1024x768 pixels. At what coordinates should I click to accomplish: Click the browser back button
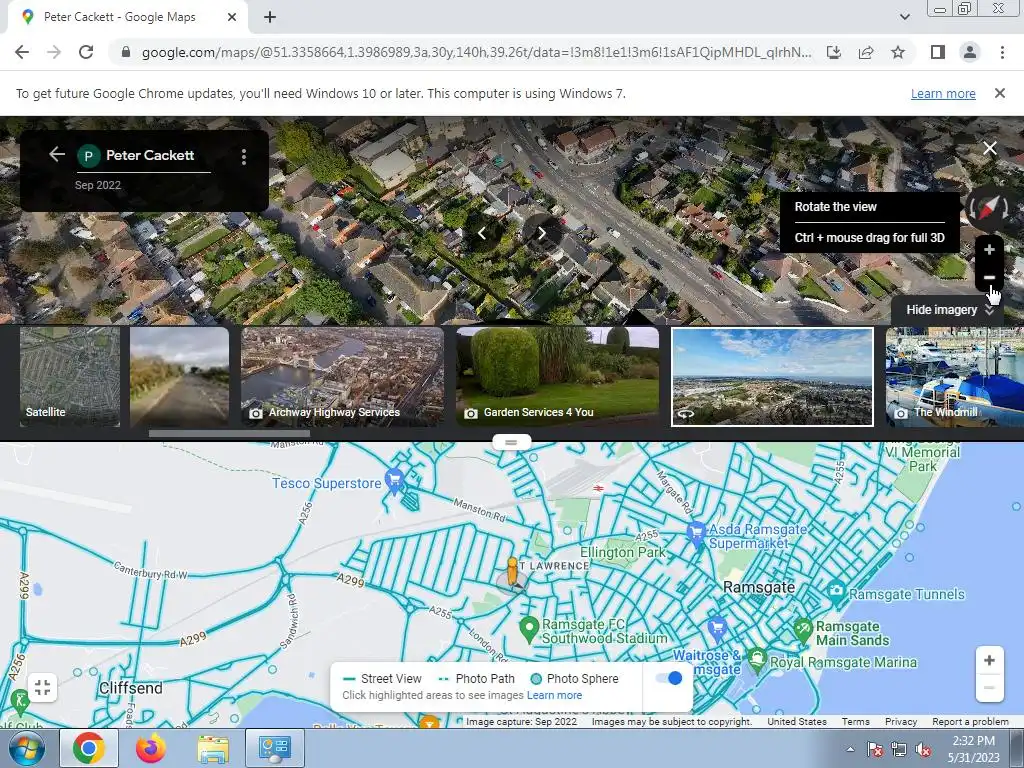coord(22,52)
